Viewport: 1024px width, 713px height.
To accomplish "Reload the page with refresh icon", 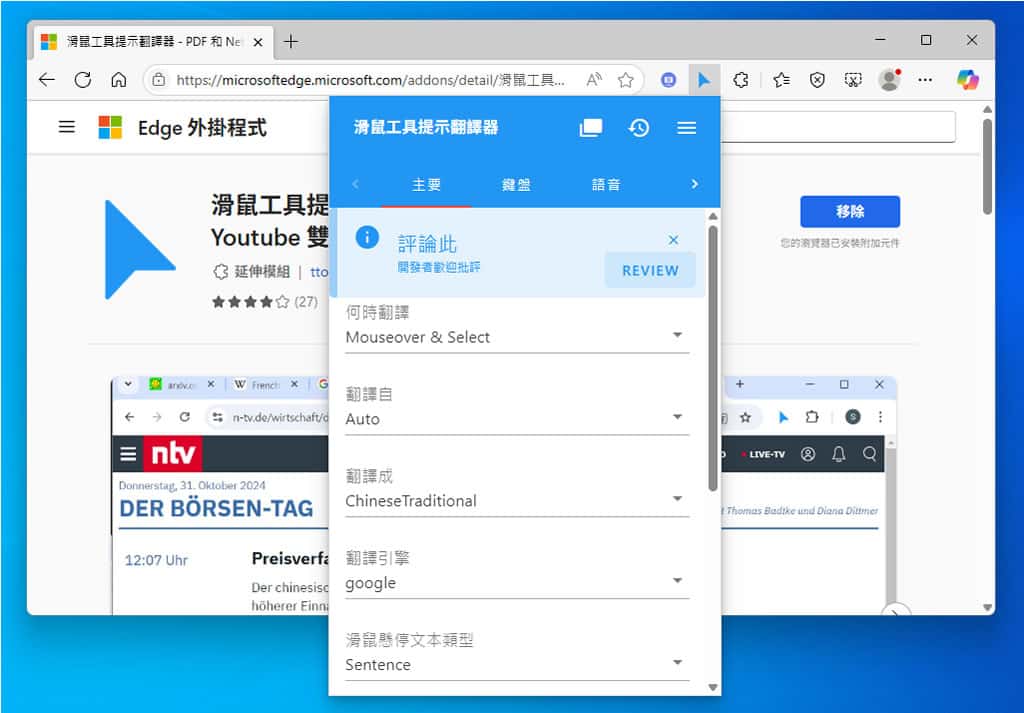I will coord(83,80).
